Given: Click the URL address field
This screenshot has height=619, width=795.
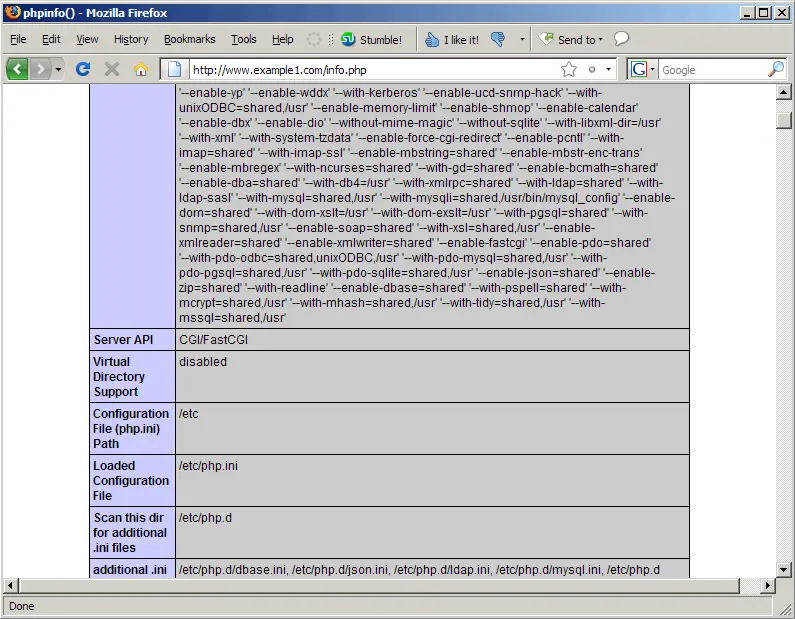Looking at the screenshot, I should pyautogui.click(x=374, y=70).
